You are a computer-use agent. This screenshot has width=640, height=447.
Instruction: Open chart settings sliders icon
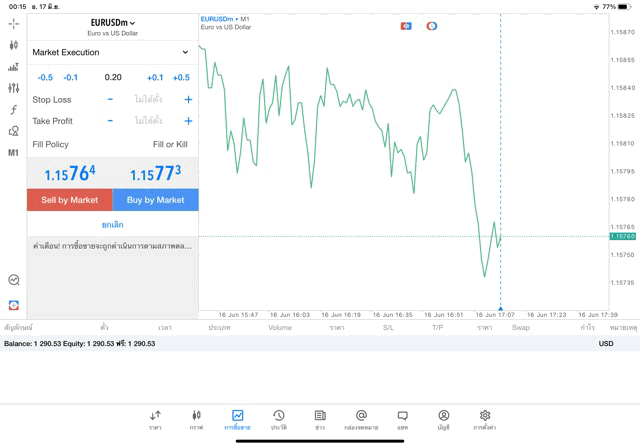13,88
